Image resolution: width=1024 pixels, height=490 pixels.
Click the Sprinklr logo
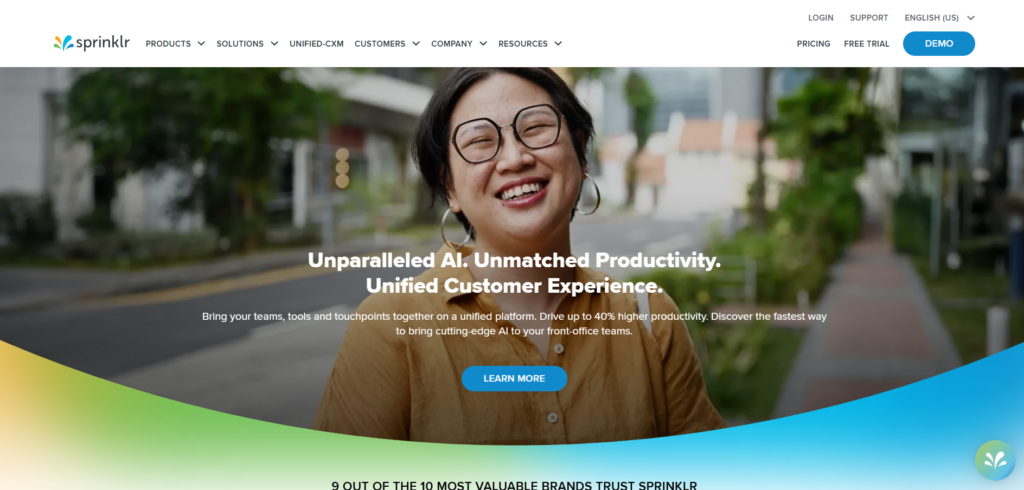pyautogui.click(x=91, y=43)
